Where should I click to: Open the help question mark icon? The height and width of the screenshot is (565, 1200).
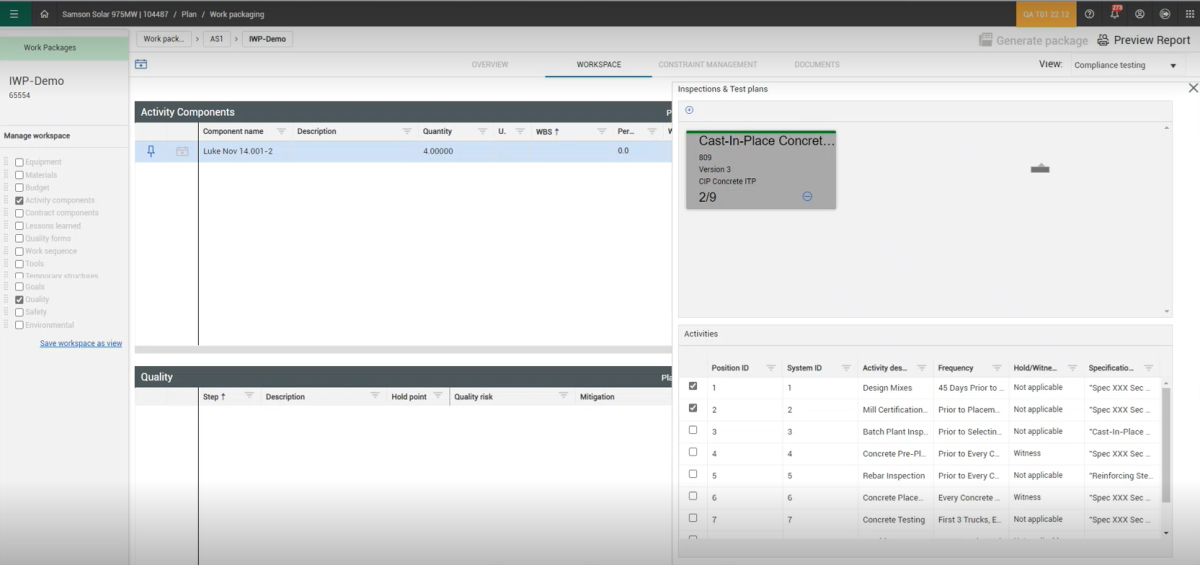(x=1089, y=14)
